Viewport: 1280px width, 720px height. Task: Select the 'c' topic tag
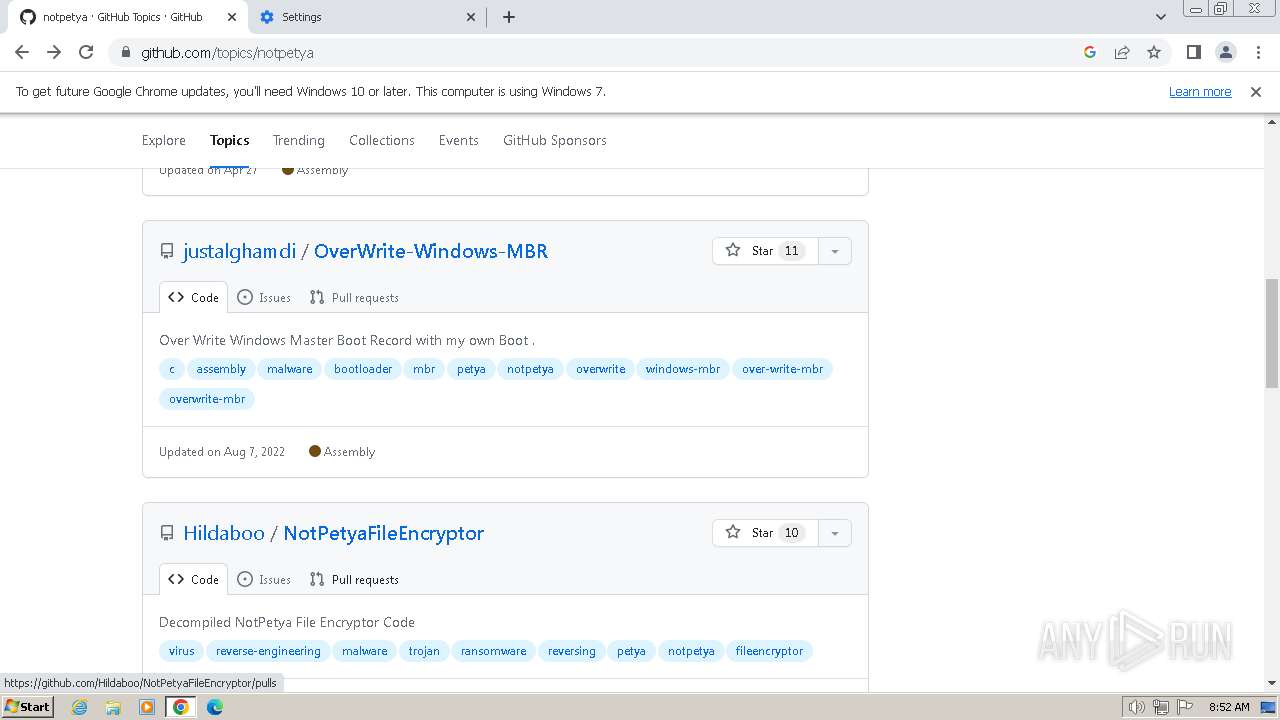click(x=171, y=369)
